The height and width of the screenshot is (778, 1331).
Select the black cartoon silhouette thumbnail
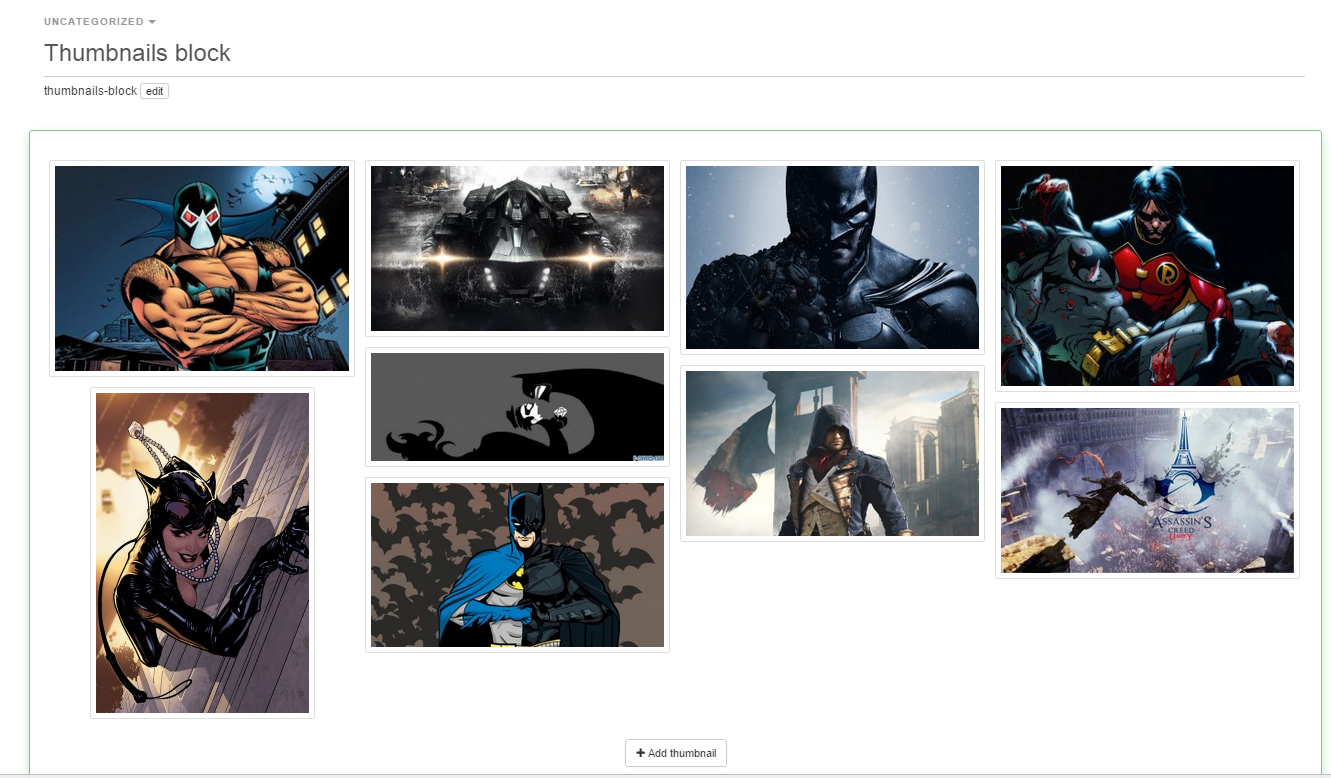click(517, 407)
